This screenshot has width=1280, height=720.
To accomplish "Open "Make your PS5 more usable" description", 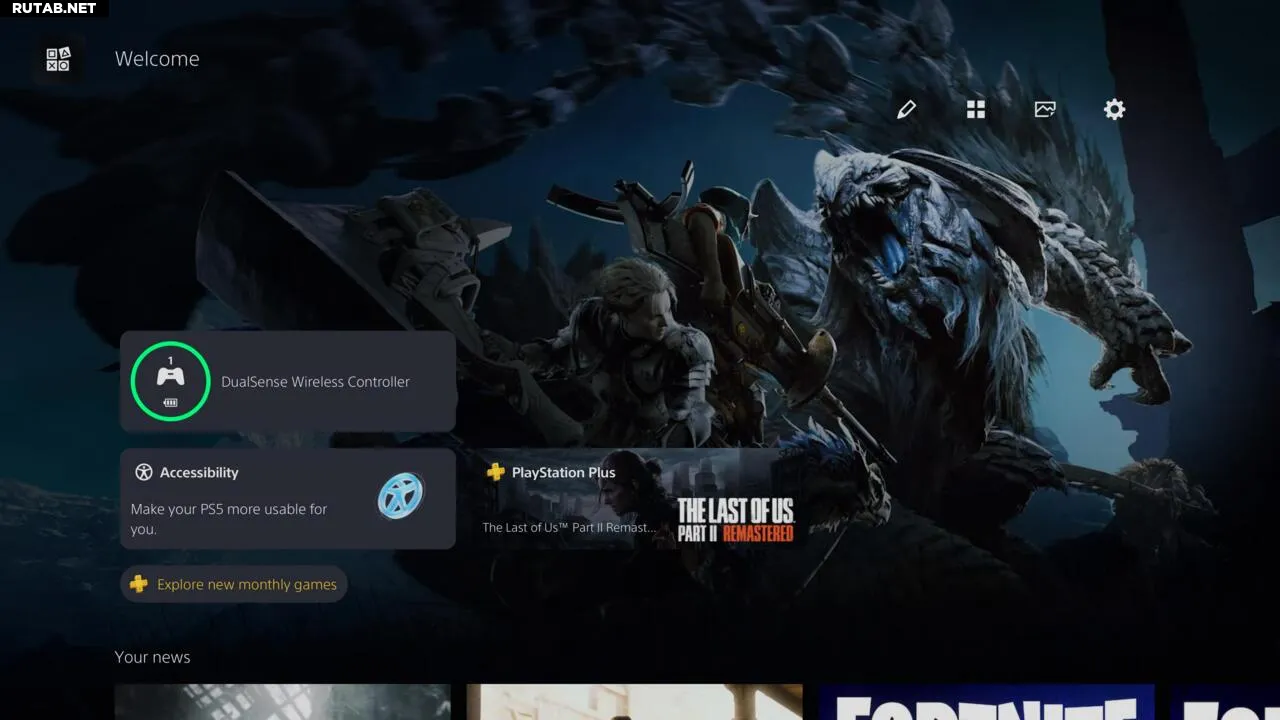I will tap(229, 518).
